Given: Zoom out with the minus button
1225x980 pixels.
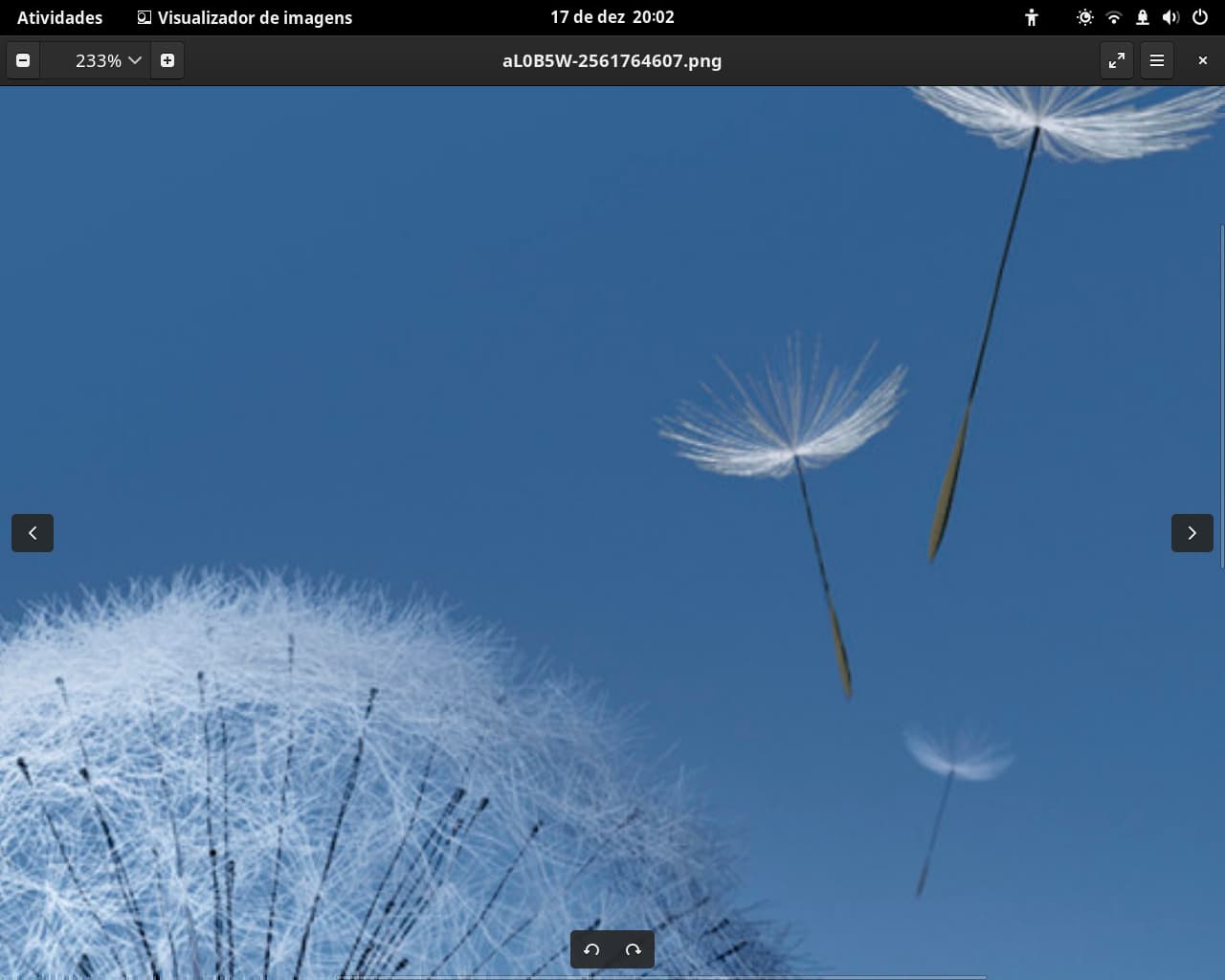Looking at the screenshot, I should pyautogui.click(x=23, y=60).
